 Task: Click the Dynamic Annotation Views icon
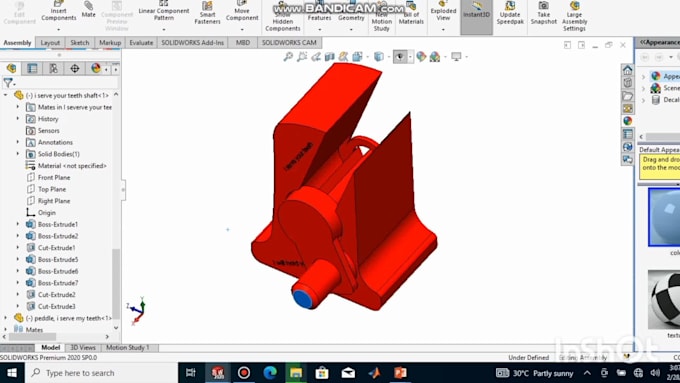pos(343,56)
